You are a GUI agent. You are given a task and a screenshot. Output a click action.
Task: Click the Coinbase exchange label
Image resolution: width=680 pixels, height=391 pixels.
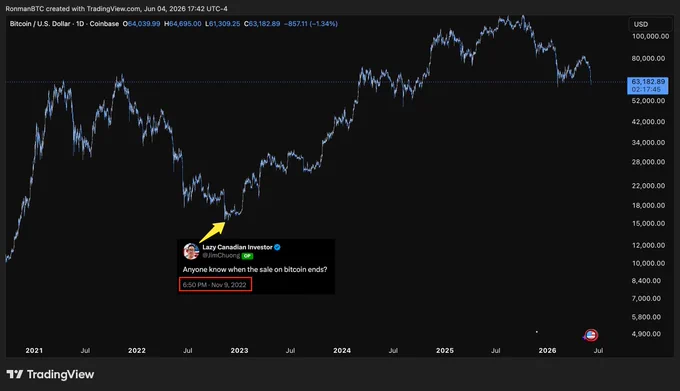104,24
